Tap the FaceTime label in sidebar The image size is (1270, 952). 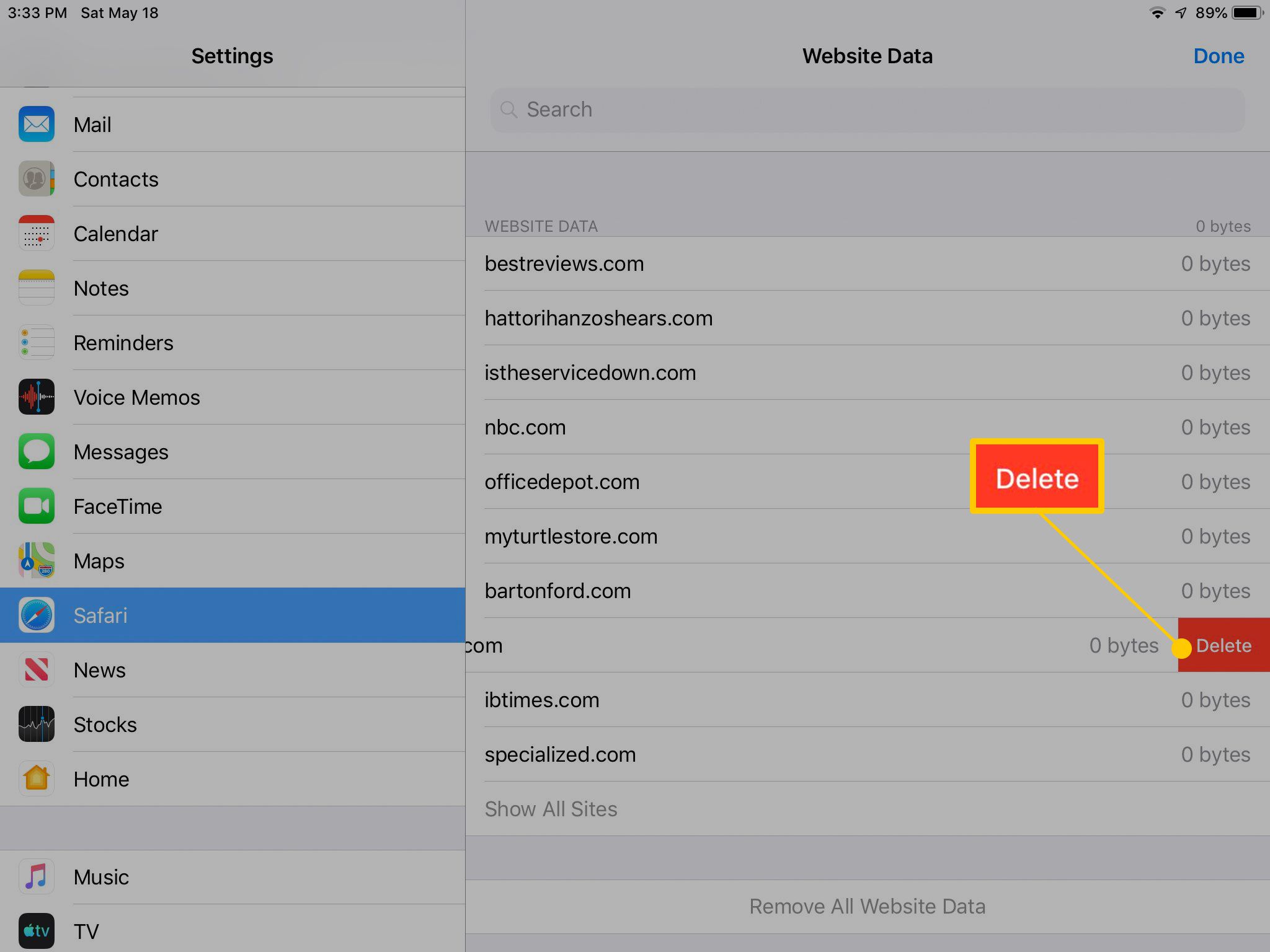tap(118, 506)
